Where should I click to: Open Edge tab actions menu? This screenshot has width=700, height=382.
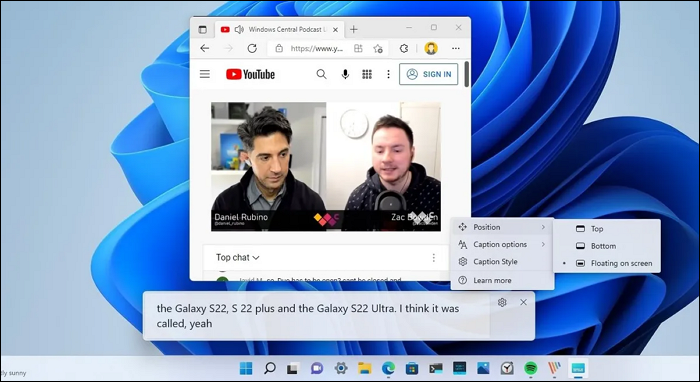tap(203, 29)
